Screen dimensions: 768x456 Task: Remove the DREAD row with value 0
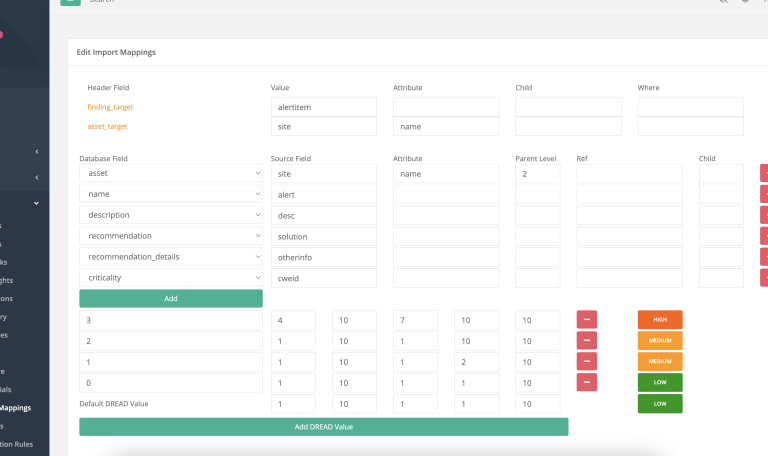click(x=586, y=383)
